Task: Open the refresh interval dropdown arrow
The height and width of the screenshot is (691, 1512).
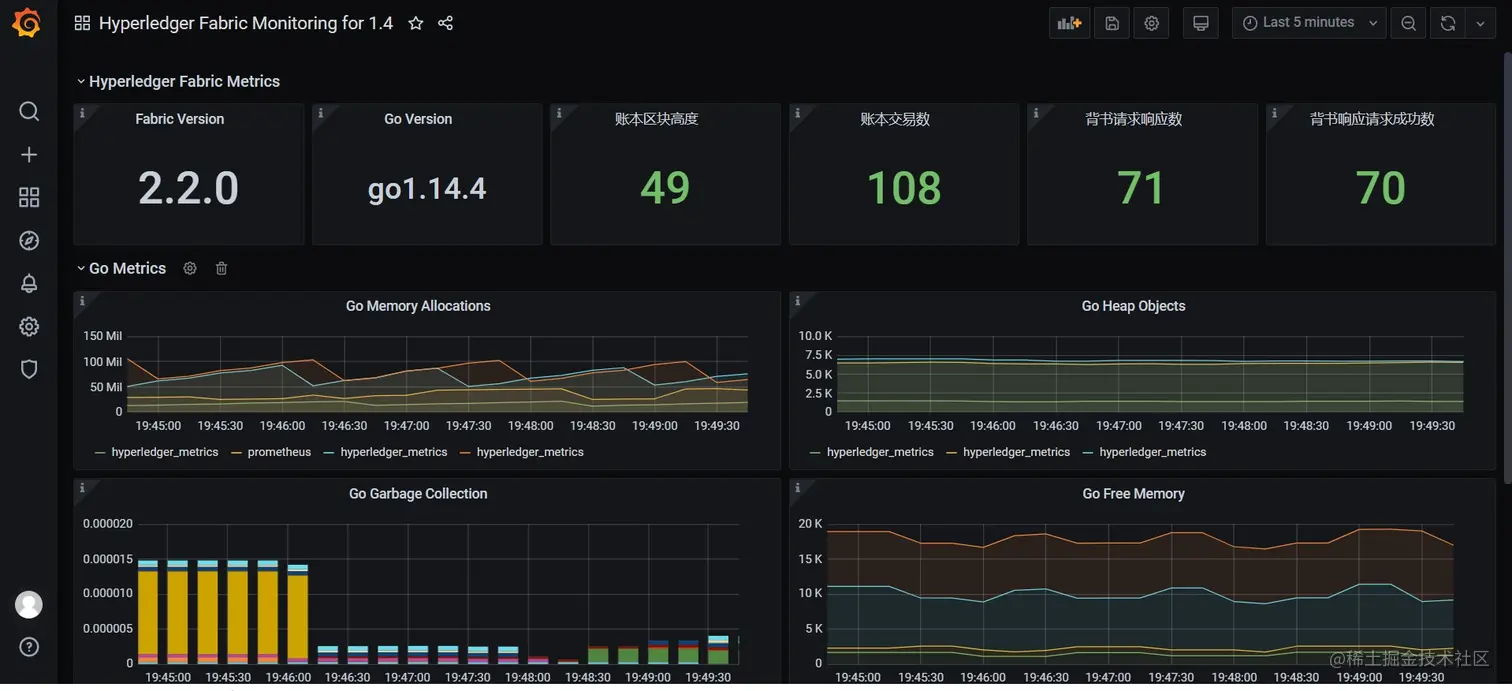Action: tap(1481, 23)
